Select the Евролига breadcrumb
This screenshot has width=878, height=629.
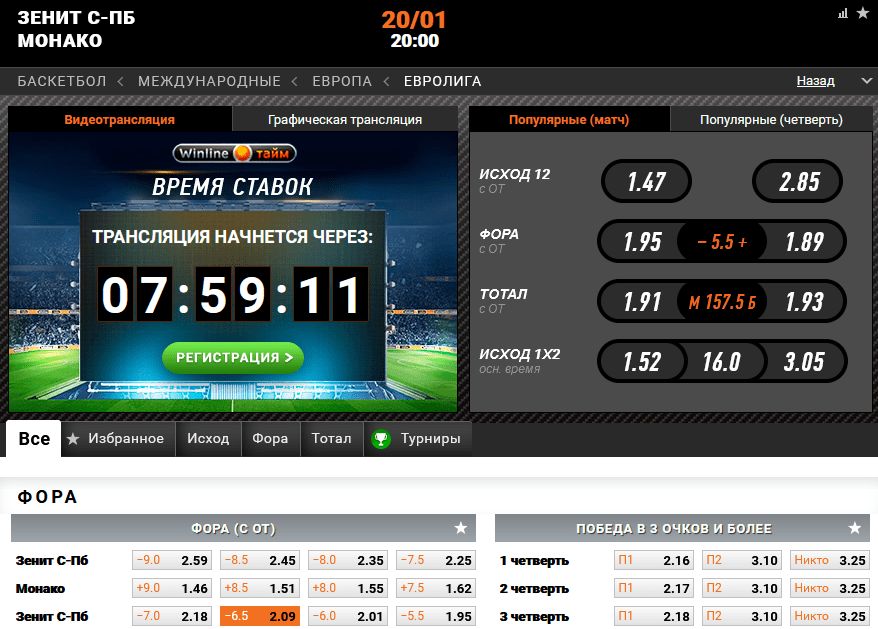pos(442,81)
